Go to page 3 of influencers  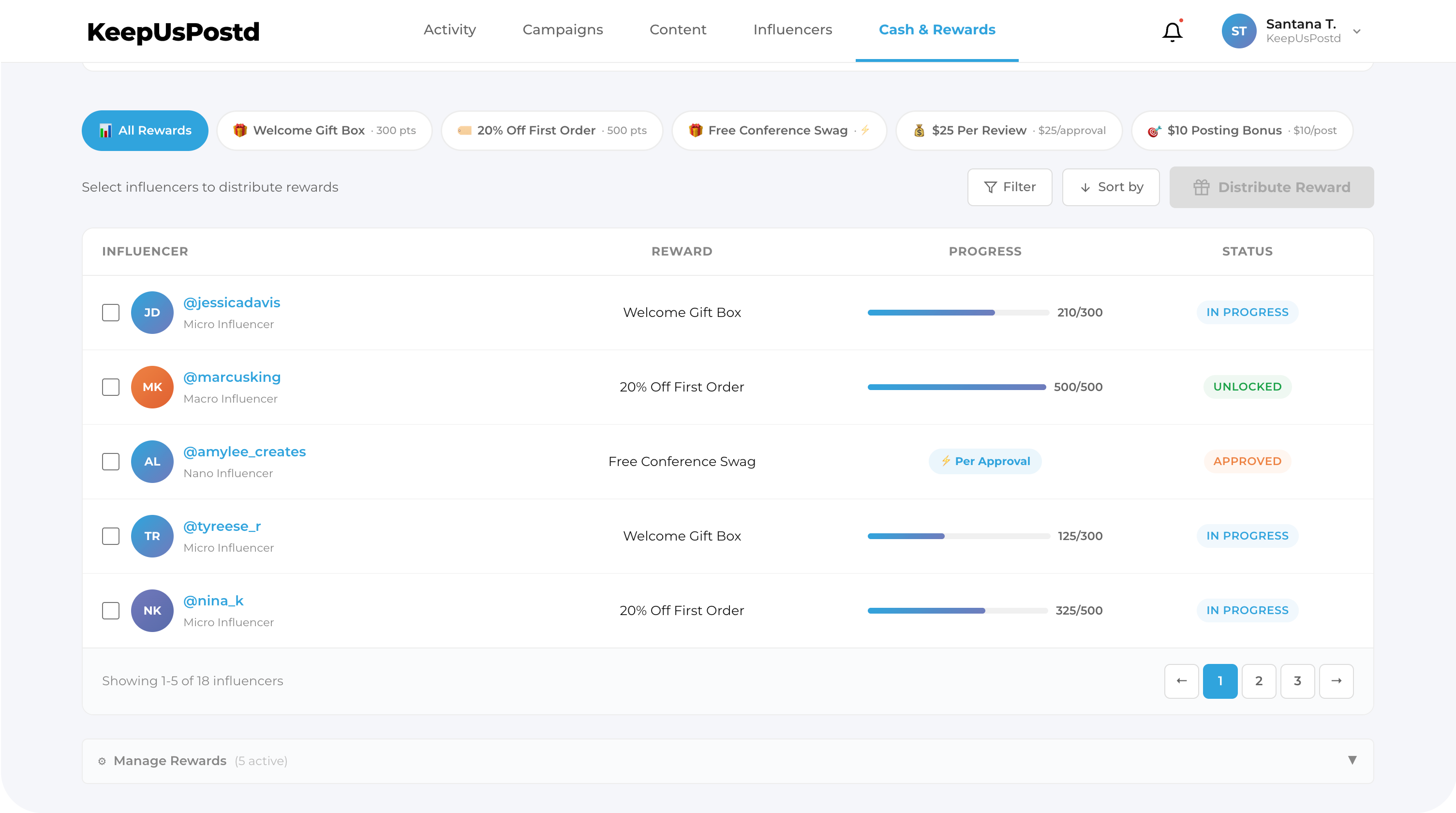1298,681
